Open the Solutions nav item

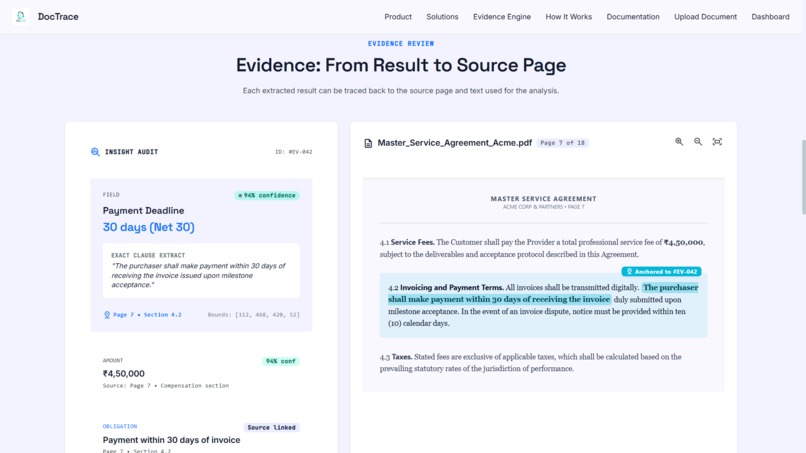coord(442,16)
